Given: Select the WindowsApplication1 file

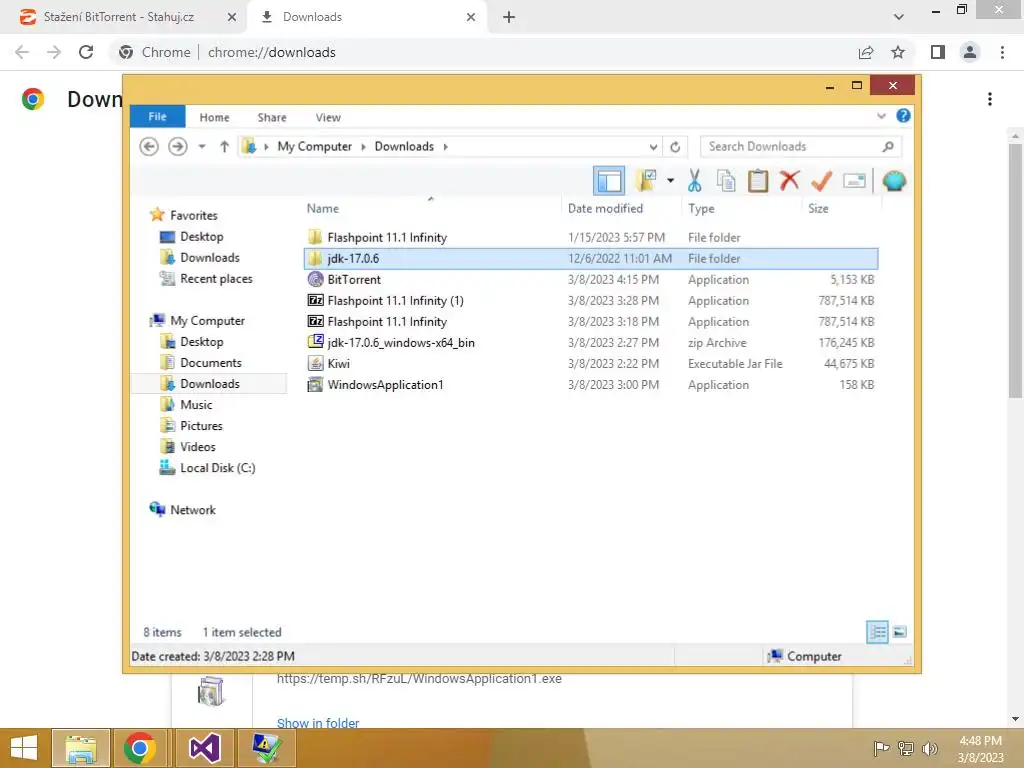Looking at the screenshot, I should click(x=591, y=385).
